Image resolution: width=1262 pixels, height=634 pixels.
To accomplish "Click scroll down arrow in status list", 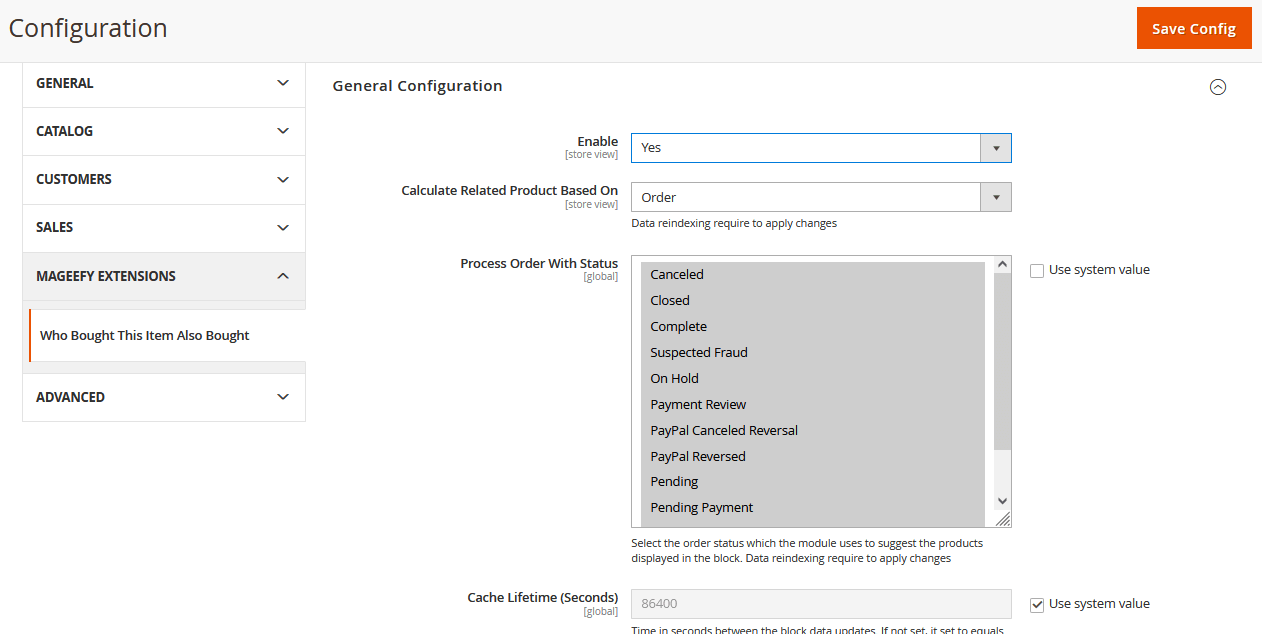I will pos(1002,501).
